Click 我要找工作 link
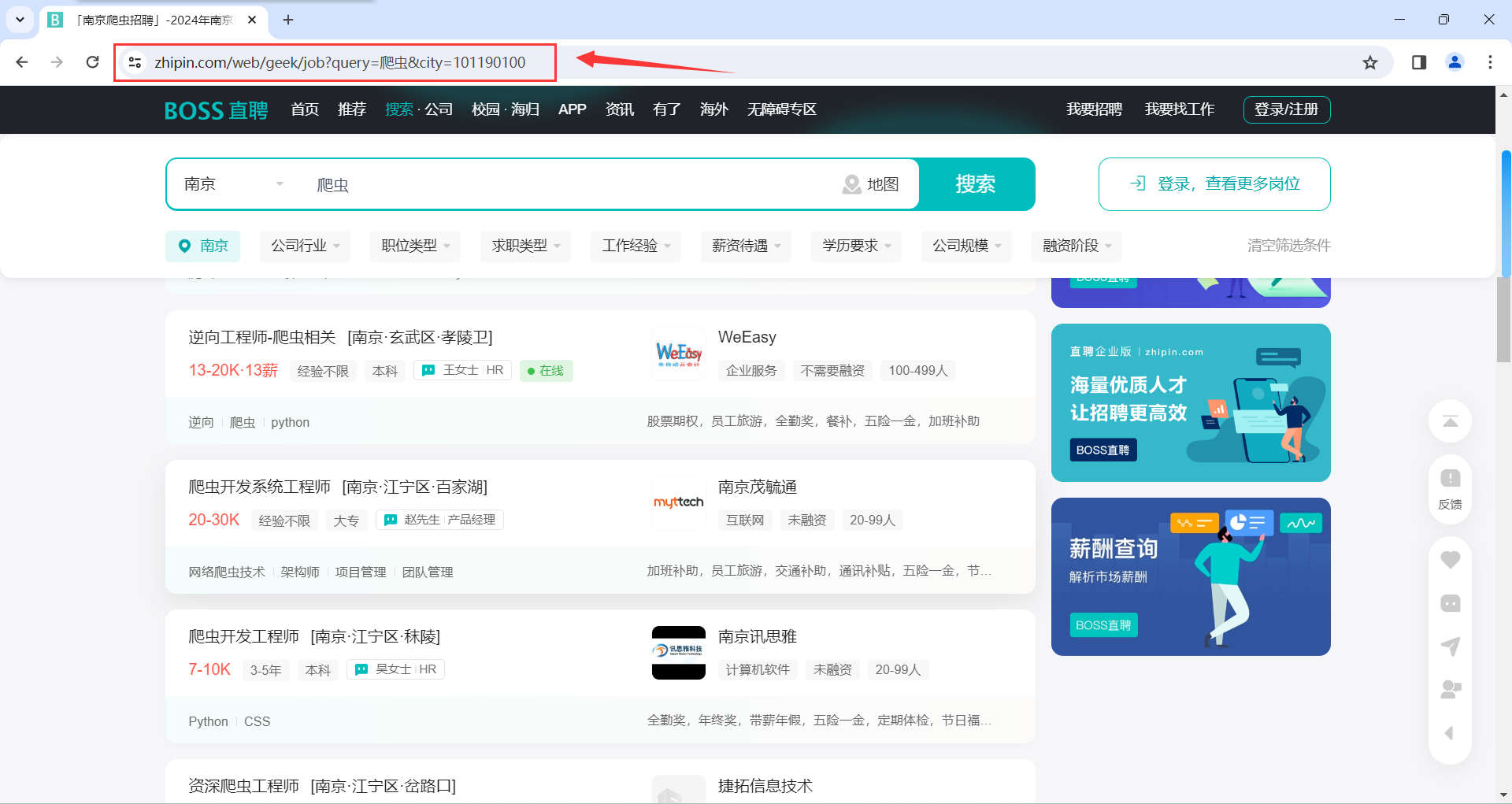This screenshot has height=804, width=1512. pos(1180,109)
